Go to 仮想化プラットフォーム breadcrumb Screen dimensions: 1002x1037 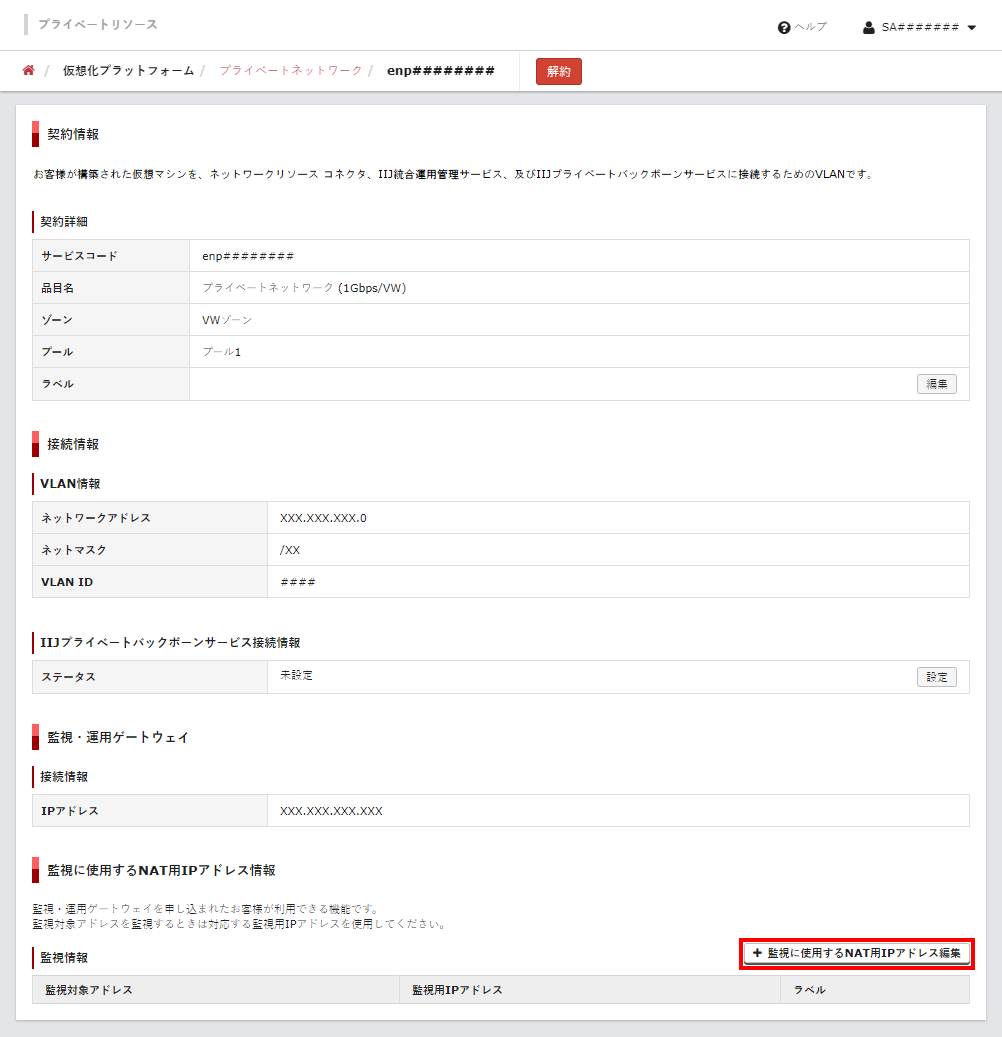click(x=128, y=71)
